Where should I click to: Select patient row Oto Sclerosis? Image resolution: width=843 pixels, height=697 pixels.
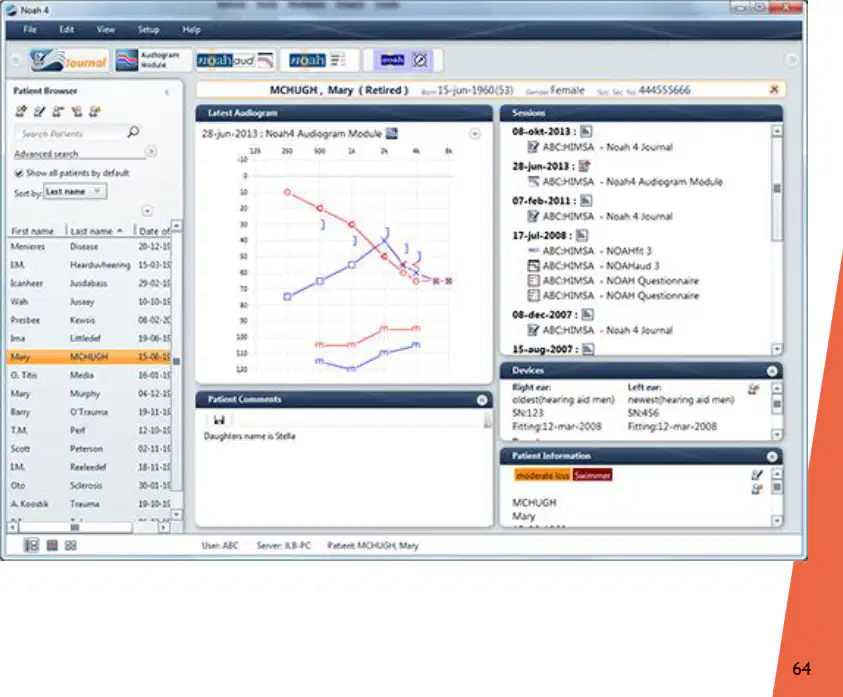click(89, 485)
